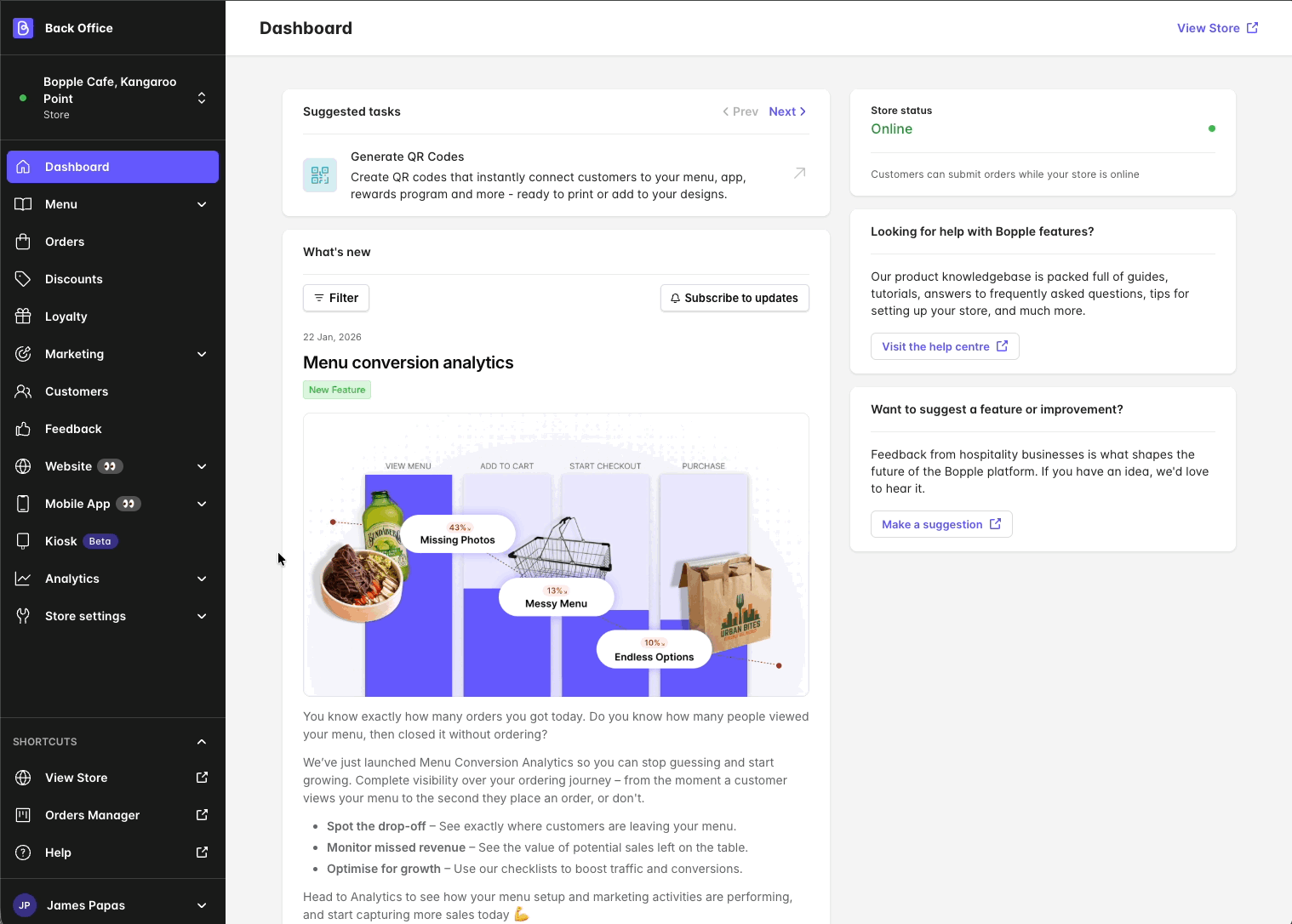Open Loyalty via the gift icon
Screen dimensions: 1292x924
point(23,317)
